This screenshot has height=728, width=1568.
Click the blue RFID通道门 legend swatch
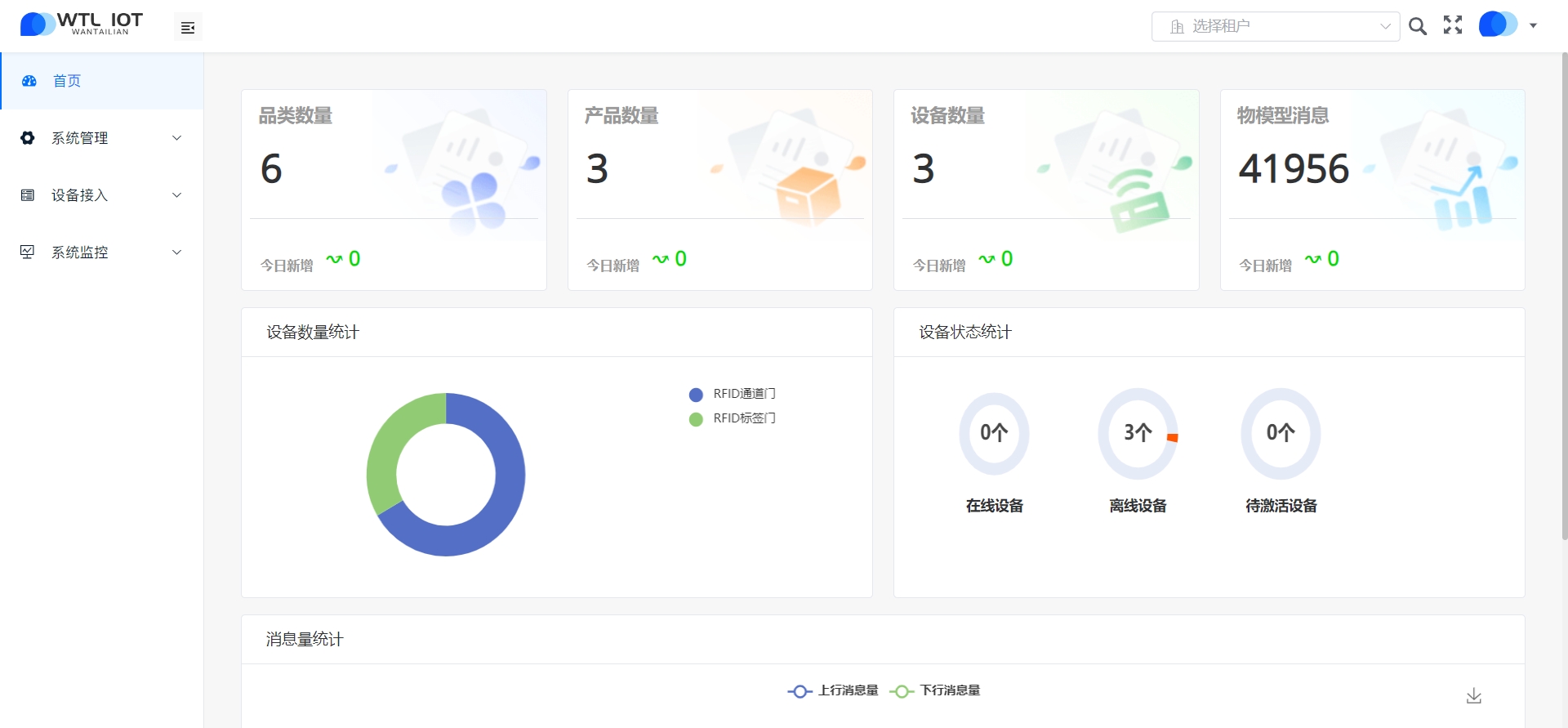tap(696, 395)
